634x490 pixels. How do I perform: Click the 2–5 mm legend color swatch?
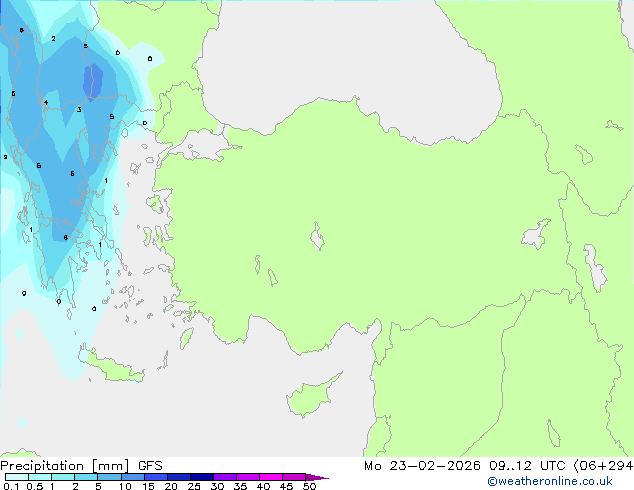[86, 477]
